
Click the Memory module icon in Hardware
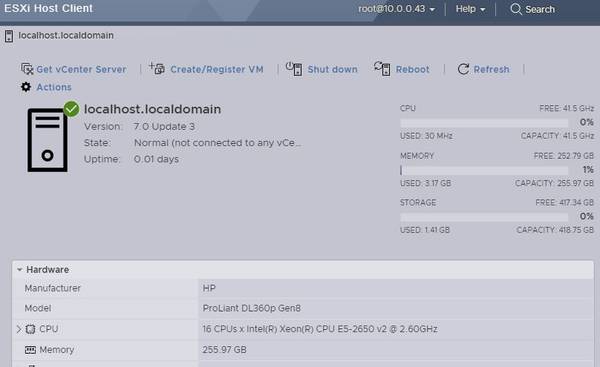click(30, 350)
